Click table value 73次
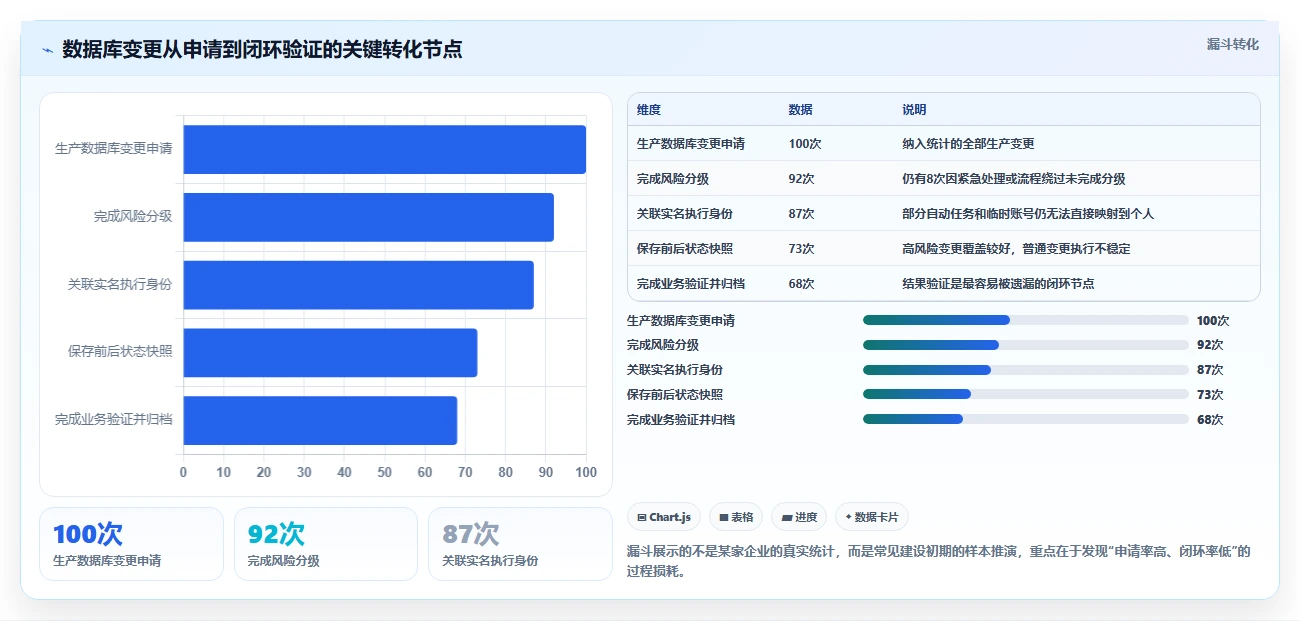The image size is (1300, 621). tap(801, 249)
